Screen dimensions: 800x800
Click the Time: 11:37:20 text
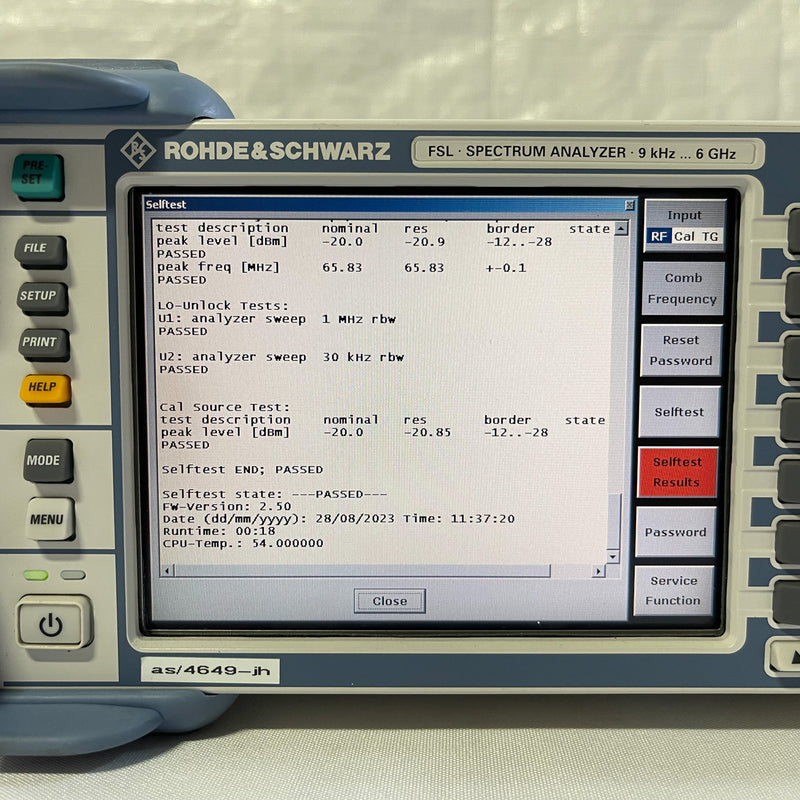(459, 518)
